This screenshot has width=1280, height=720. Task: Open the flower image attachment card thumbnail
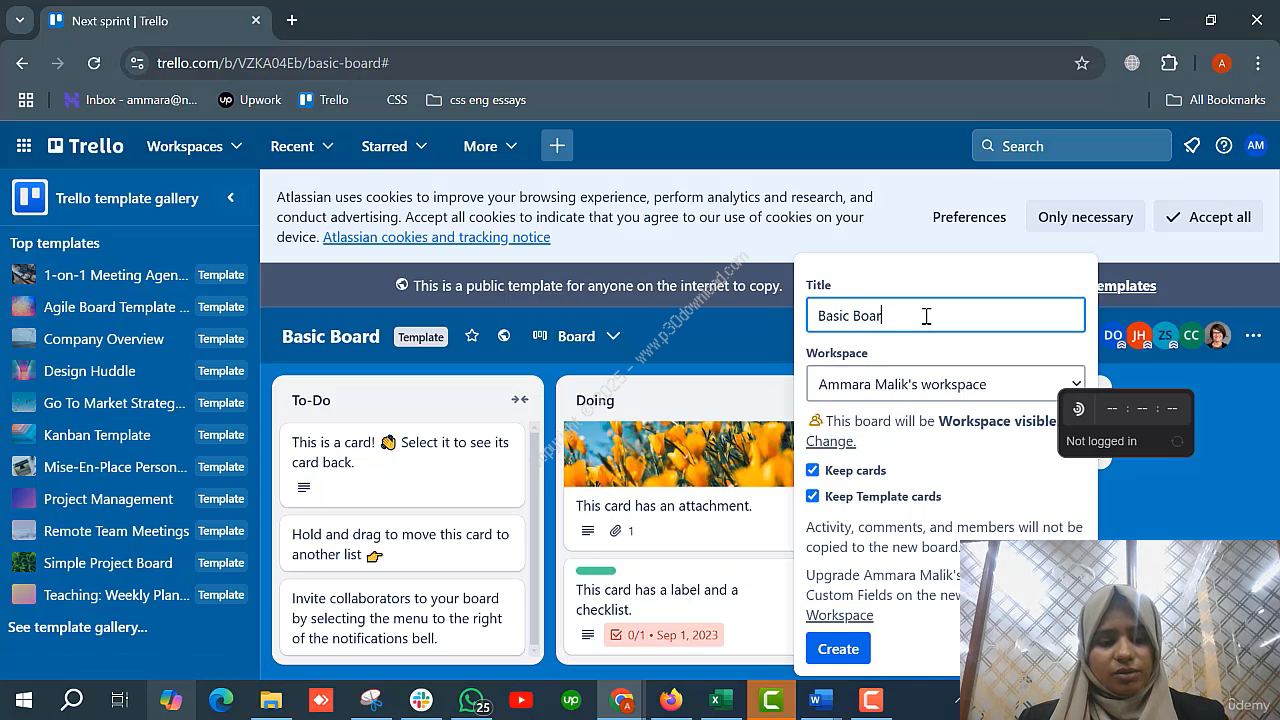coord(679,454)
